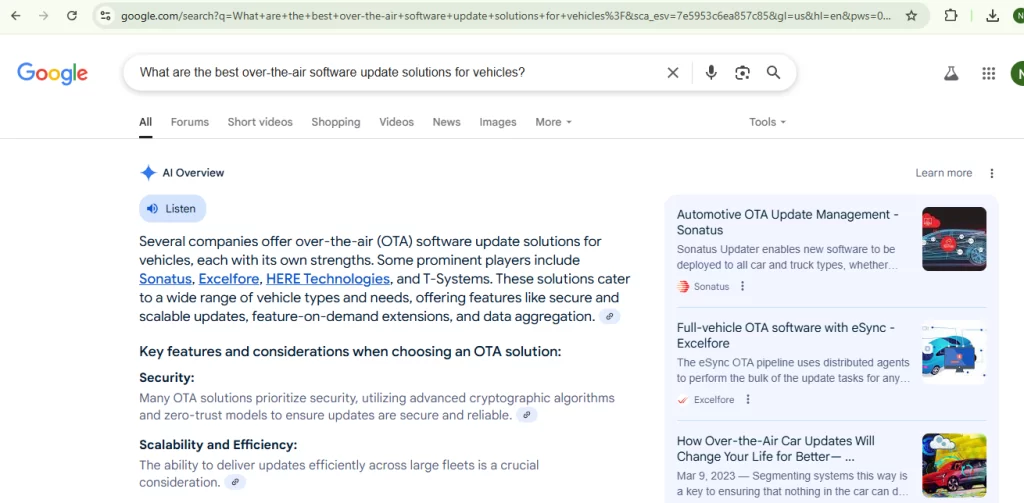This screenshot has height=503, width=1024.
Task: Click Excelfore article thumbnail image
Action: pos(954,352)
